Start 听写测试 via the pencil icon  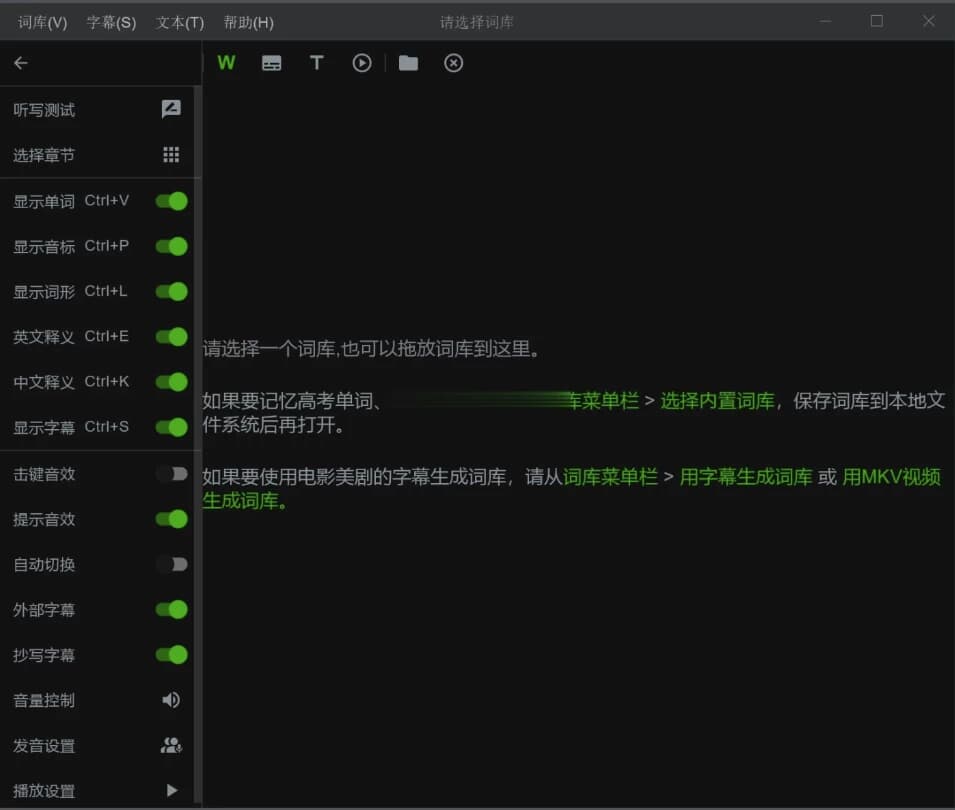[x=170, y=109]
